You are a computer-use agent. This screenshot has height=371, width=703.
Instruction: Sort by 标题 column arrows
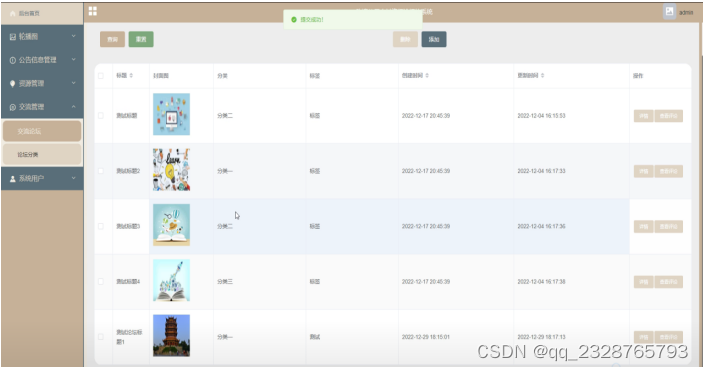point(131,75)
